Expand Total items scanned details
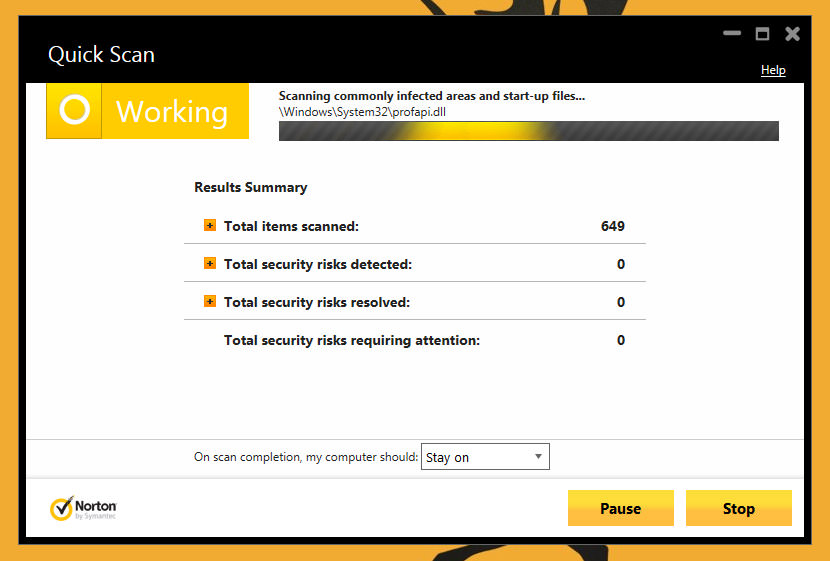This screenshot has width=830, height=561. [210, 226]
